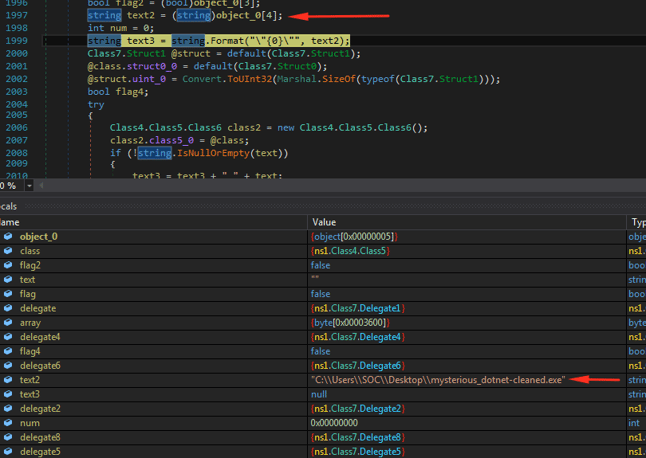Click class5_0 in line 2007
This screenshot has width=646, height=458.
(171, 140)
